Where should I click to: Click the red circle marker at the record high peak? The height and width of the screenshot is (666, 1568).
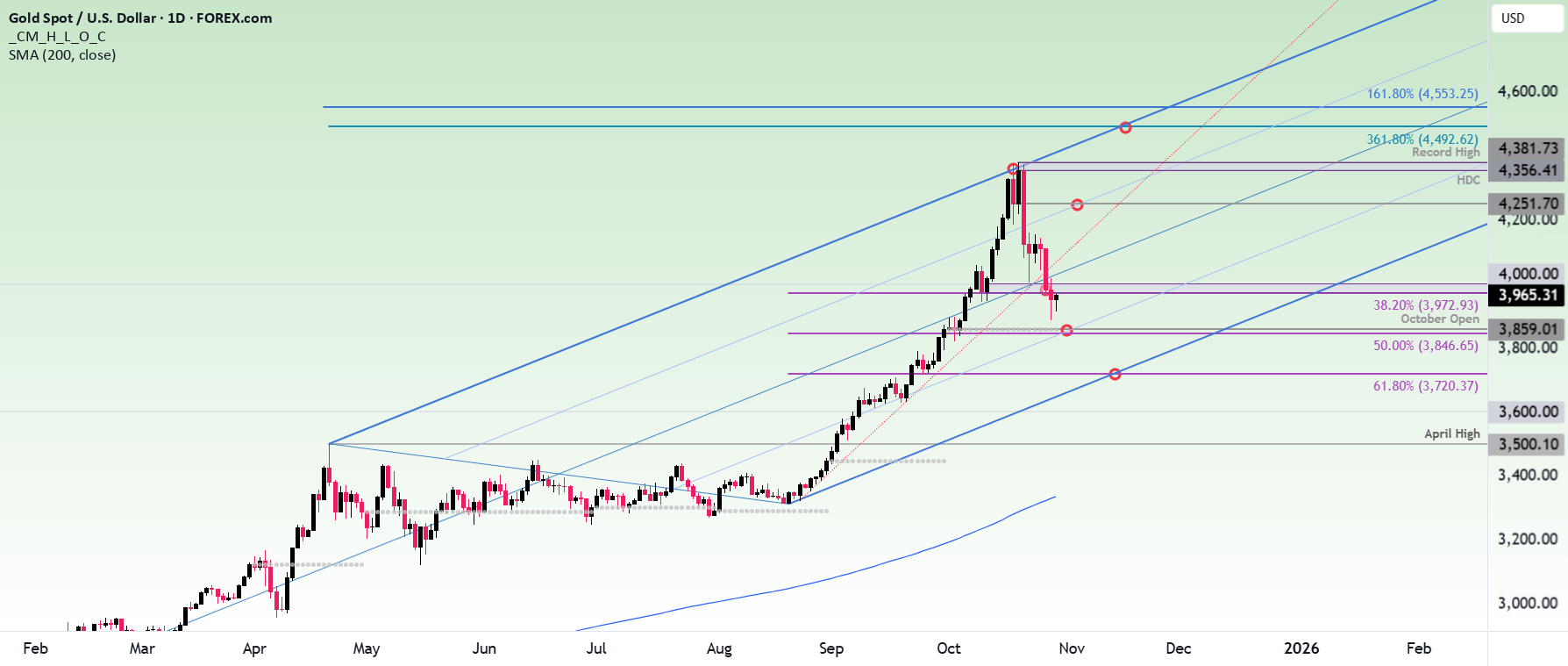click(x=1013, y=168)
